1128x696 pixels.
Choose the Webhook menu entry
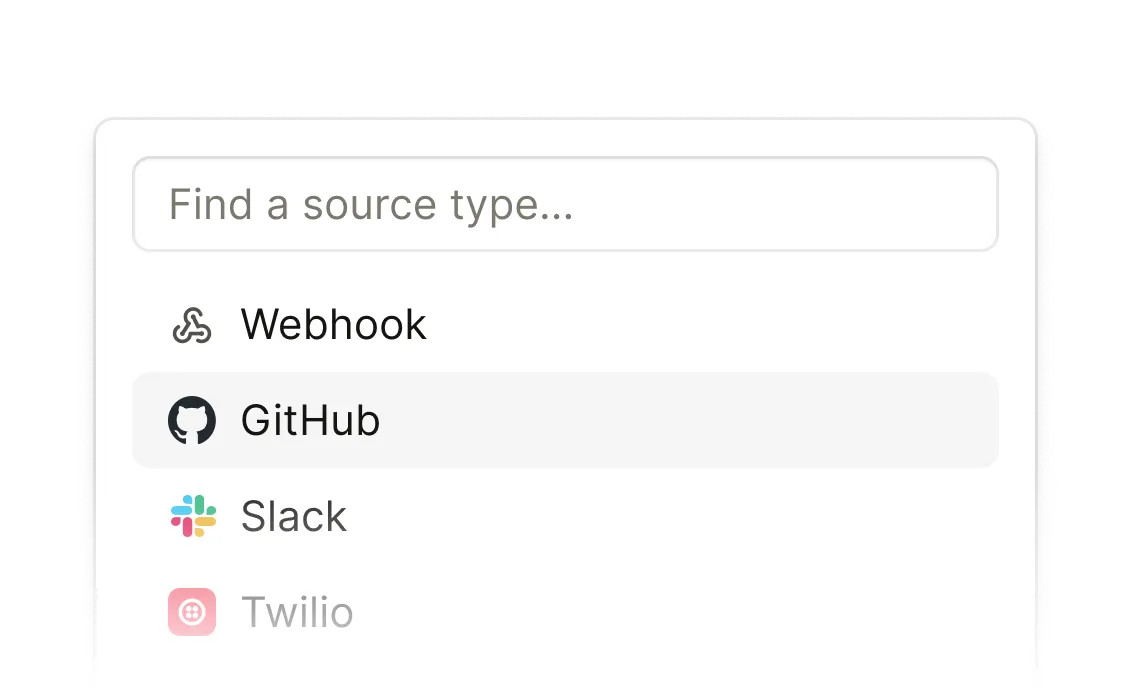pyautogui.click(x=565, y=325)
